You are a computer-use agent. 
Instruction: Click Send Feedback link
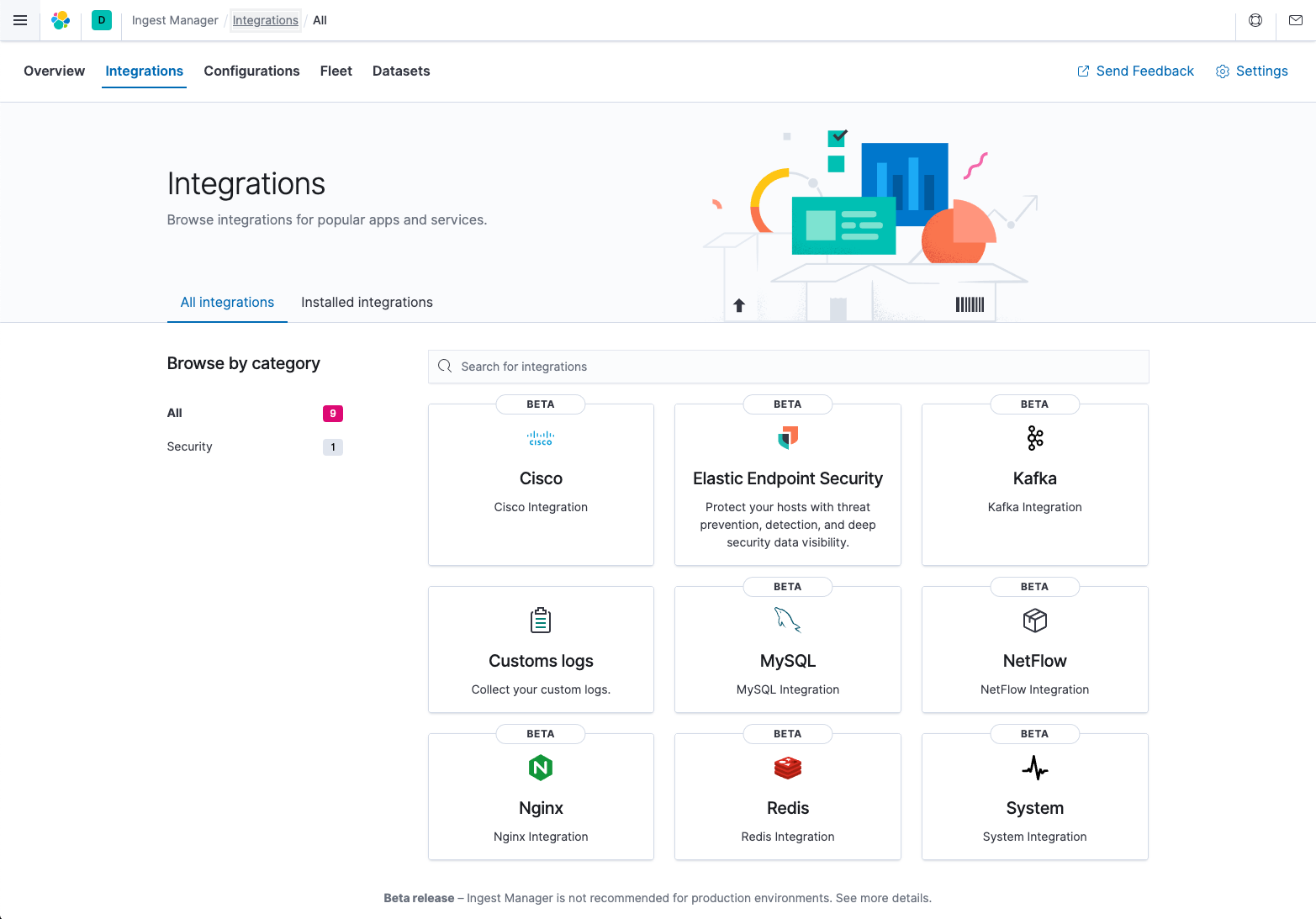pos(1135,71)
